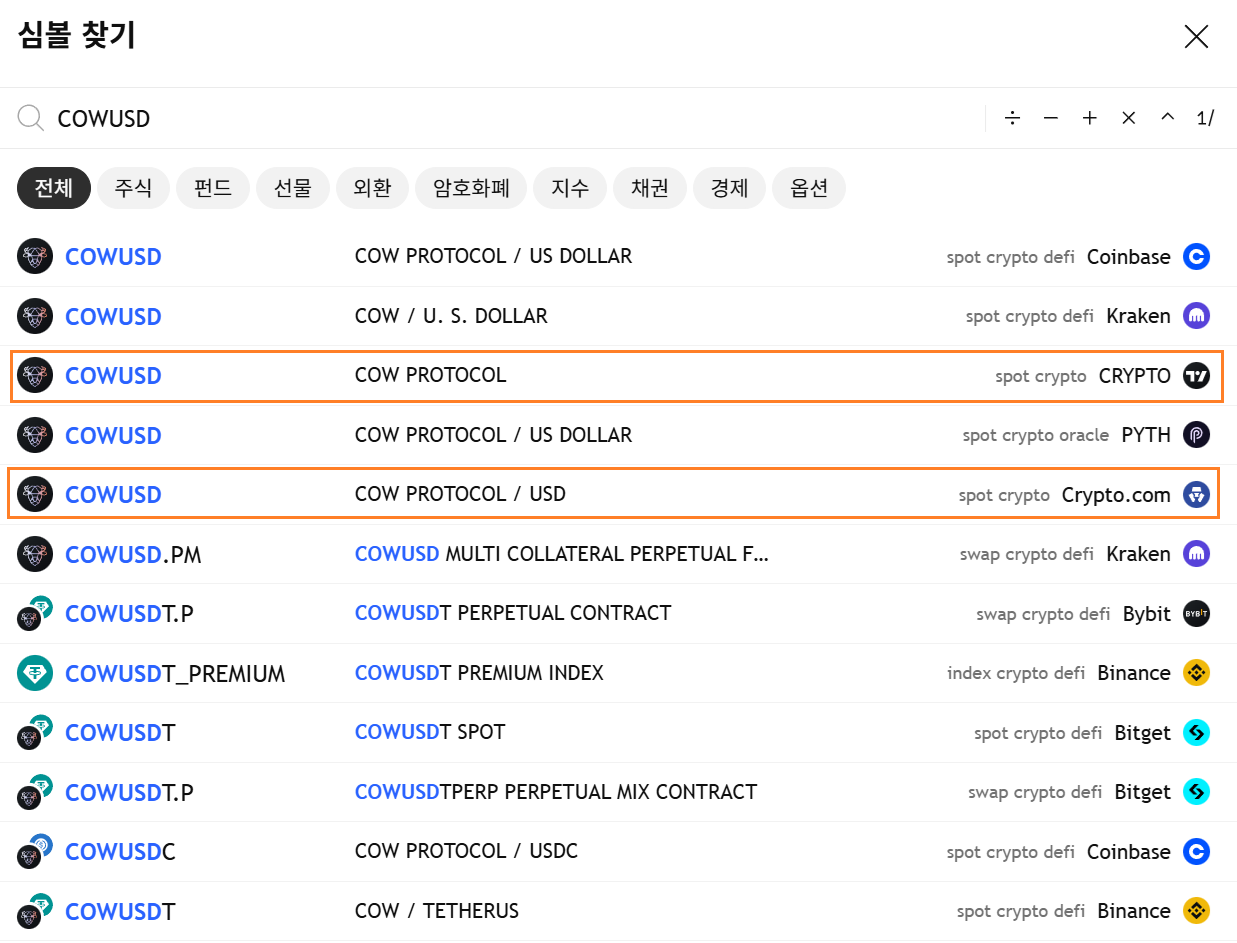Open the COWUSD.PM symbol
Image resolution: width=1237 pixels, height=943 pixels.
point(133,555)
